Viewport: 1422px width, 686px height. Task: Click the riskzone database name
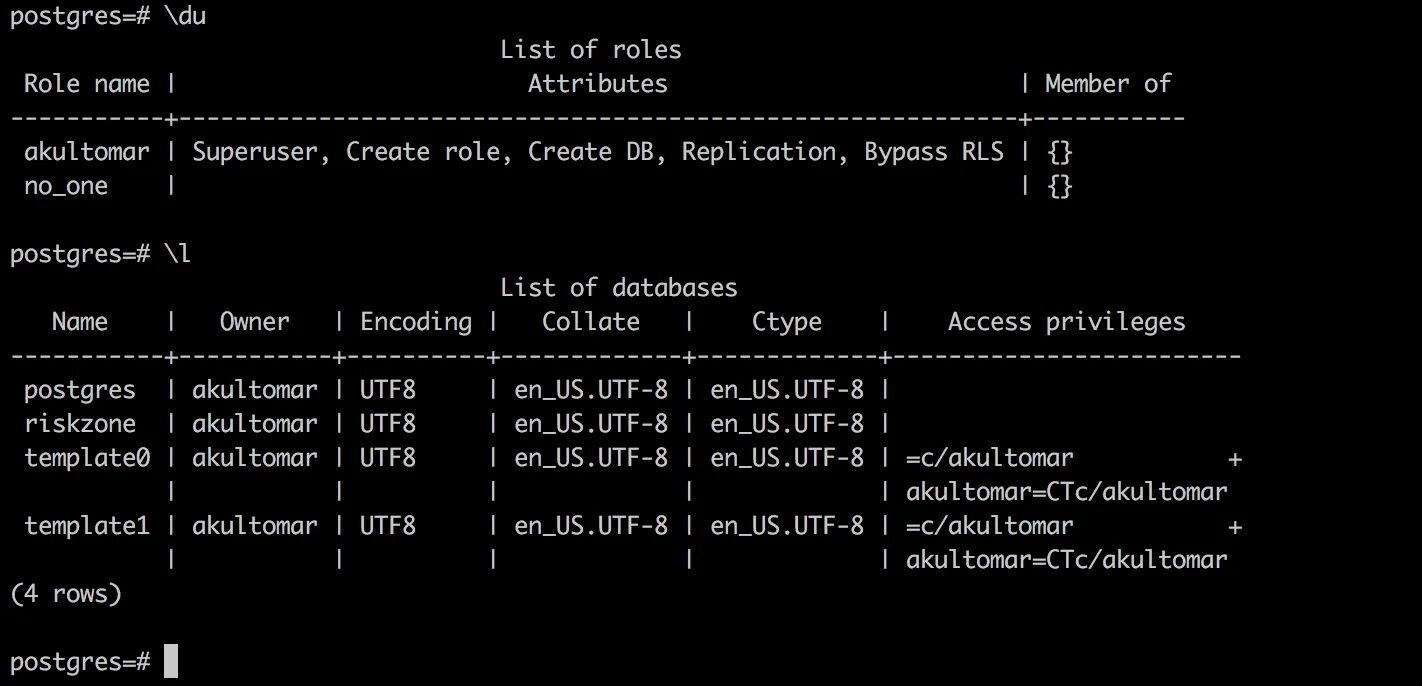coord(79,424)
